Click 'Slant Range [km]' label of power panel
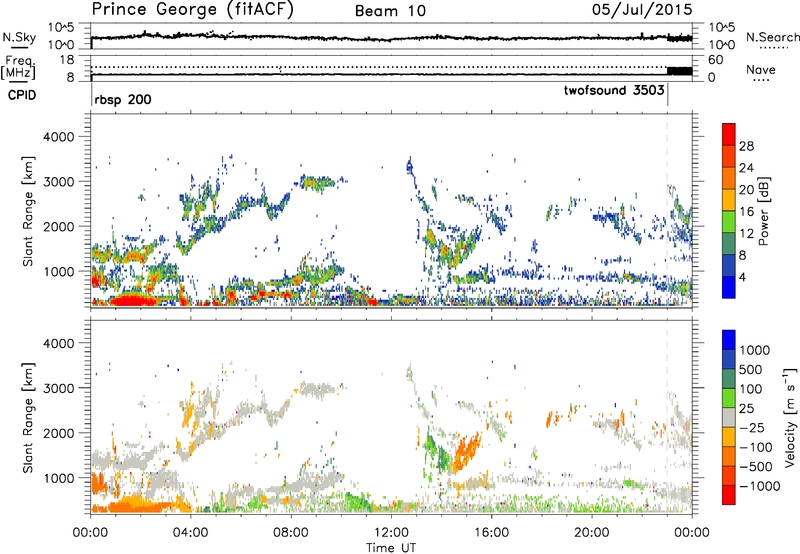This screenshot has width=800, height=554. pyautogui.click(x=28, y=211)
